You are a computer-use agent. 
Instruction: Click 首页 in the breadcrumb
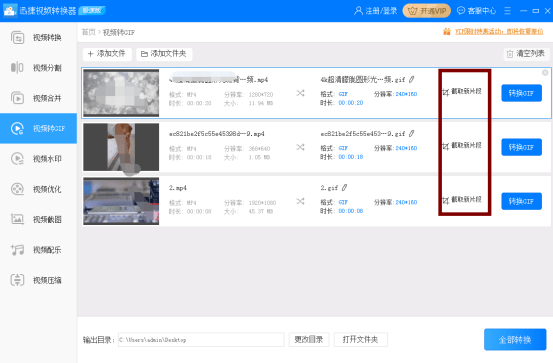[89, 32]
